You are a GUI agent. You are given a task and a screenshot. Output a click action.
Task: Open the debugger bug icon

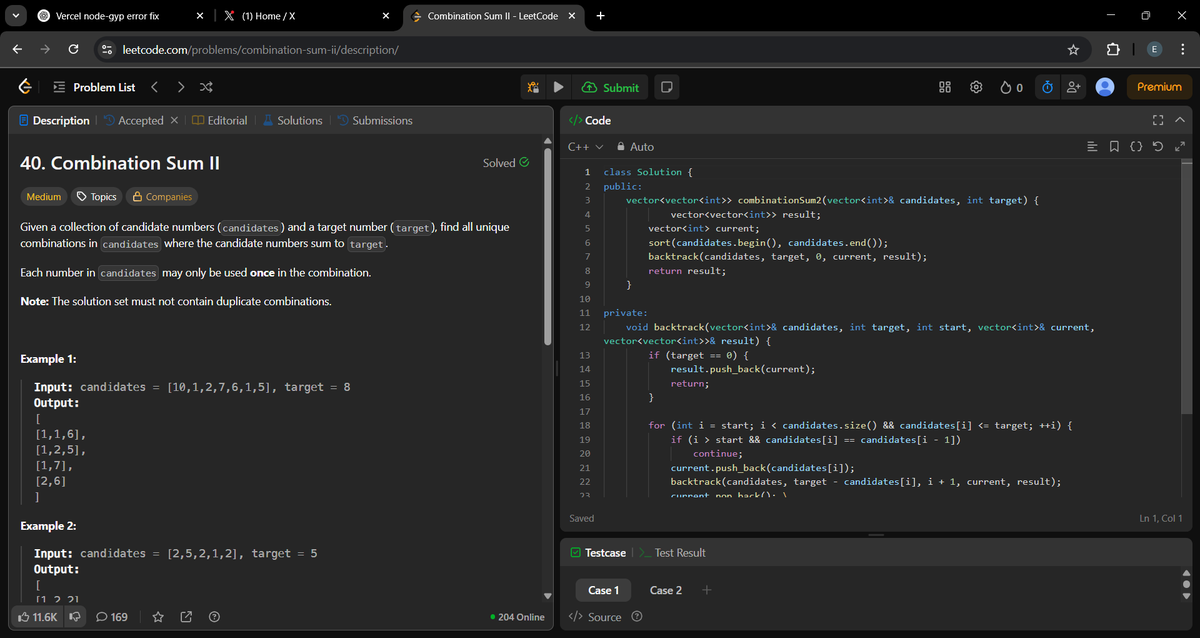(x=533, y=86)
